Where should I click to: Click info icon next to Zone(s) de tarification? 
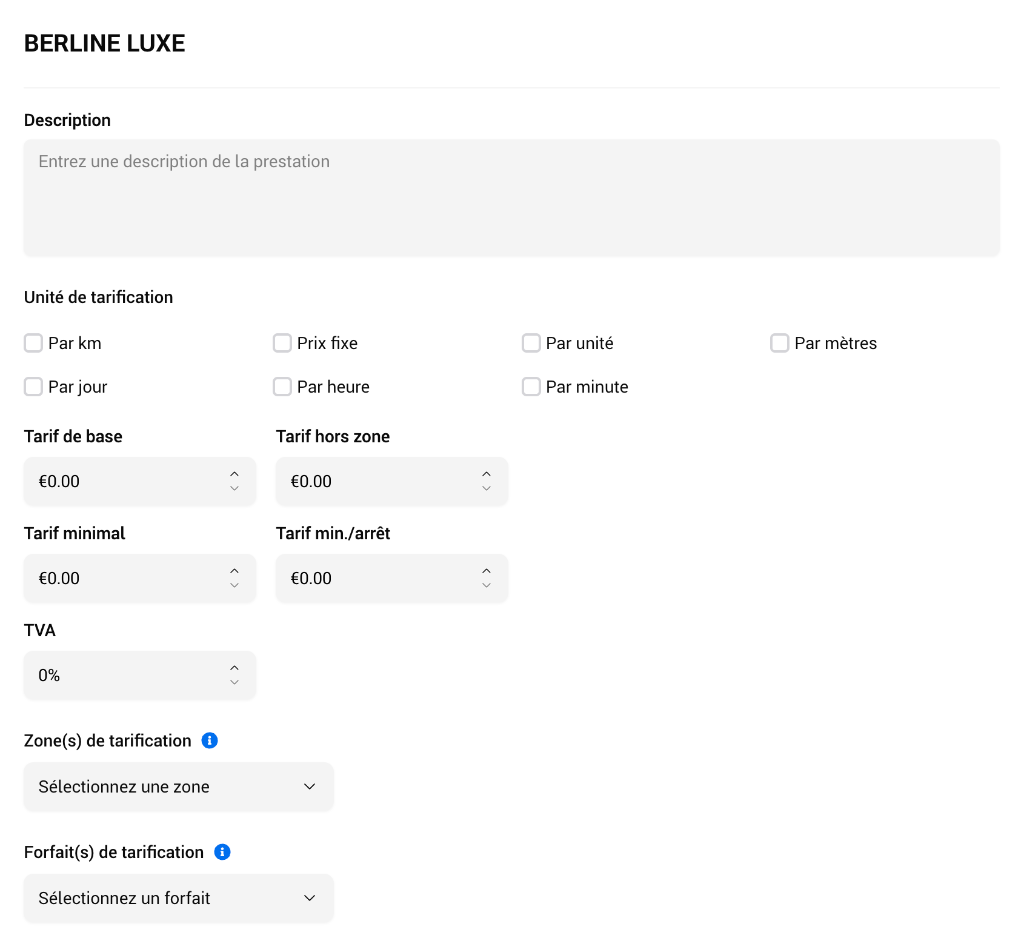(x=210, y=741)
